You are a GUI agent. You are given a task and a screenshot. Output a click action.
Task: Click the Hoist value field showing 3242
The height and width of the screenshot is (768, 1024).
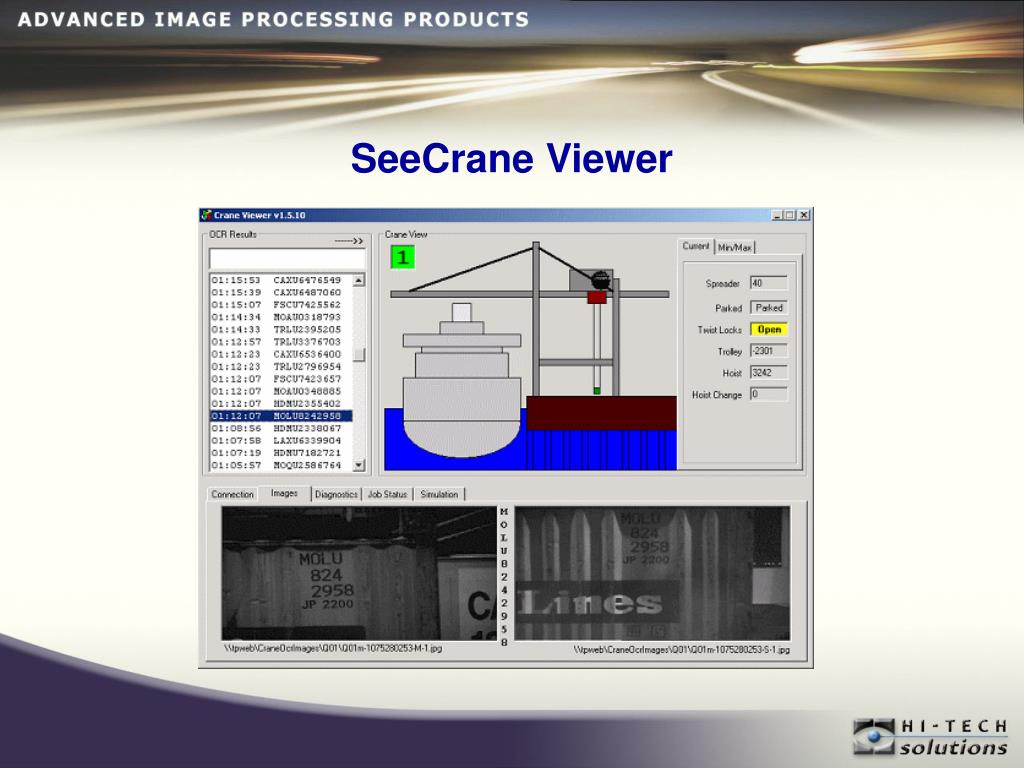point(769,373)
